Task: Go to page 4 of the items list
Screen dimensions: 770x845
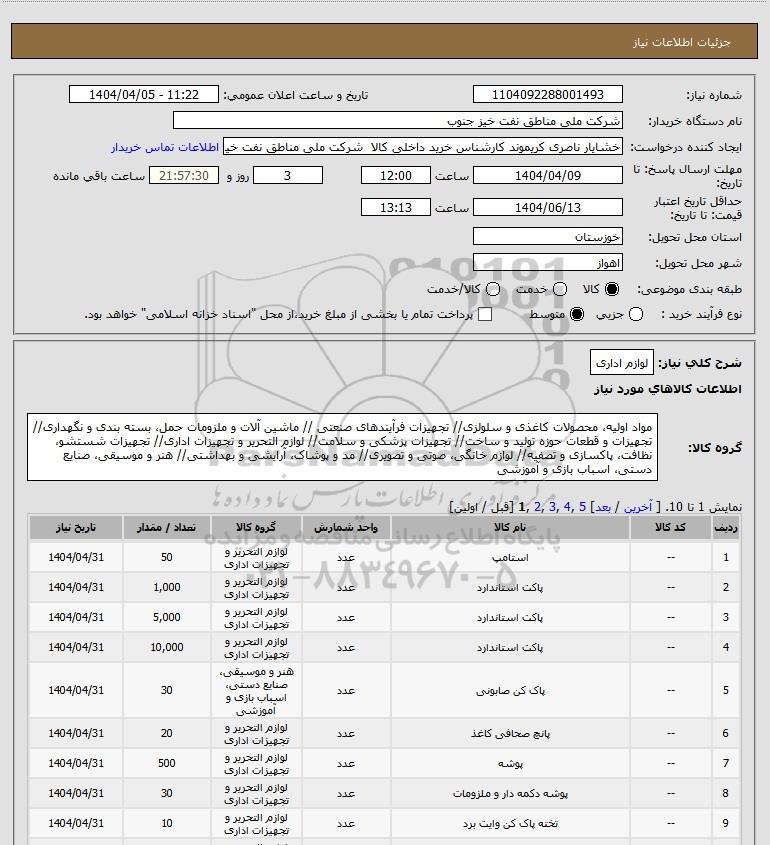Action: pos(567,507)
